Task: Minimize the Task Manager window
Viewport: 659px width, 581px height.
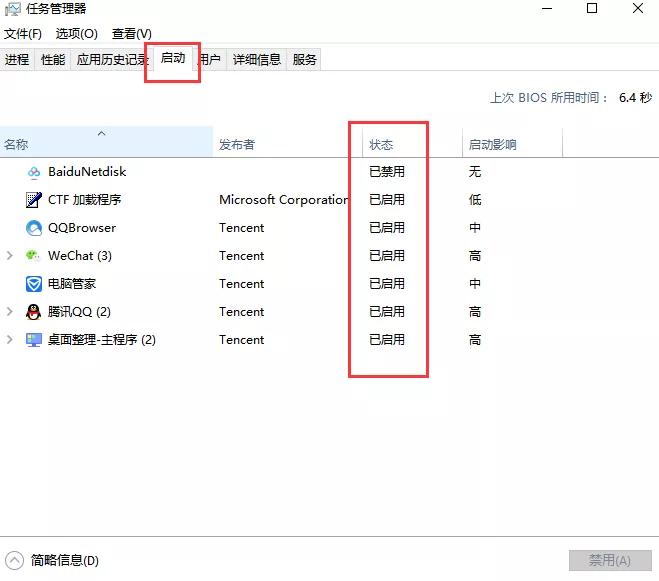Action: [x=547, y=8]
